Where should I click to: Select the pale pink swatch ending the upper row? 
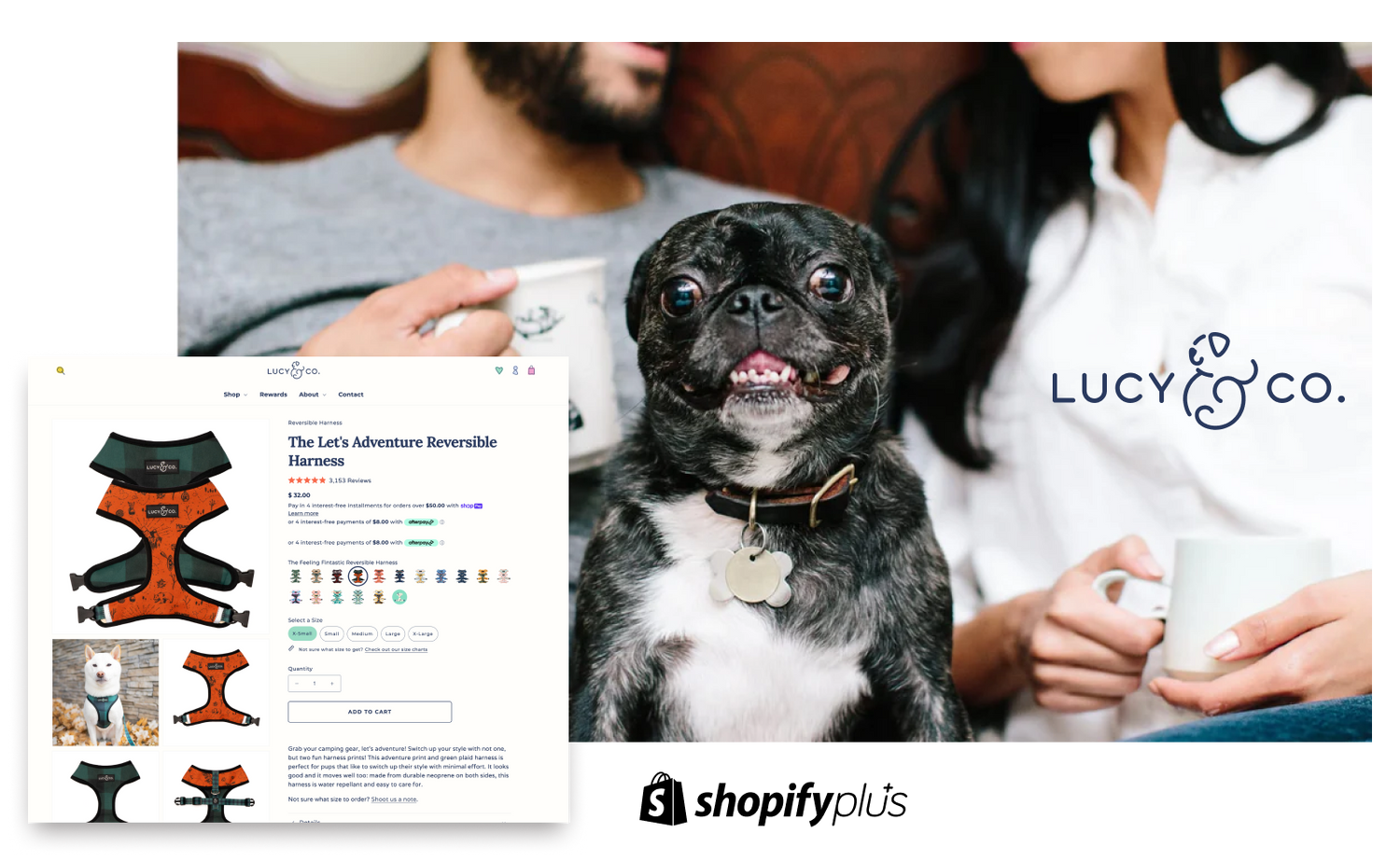point(504,576)
